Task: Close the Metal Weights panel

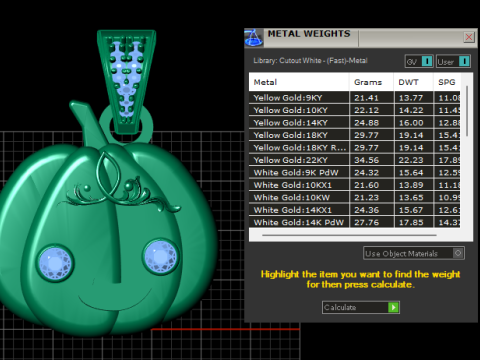Action: [x=469, y=37]
